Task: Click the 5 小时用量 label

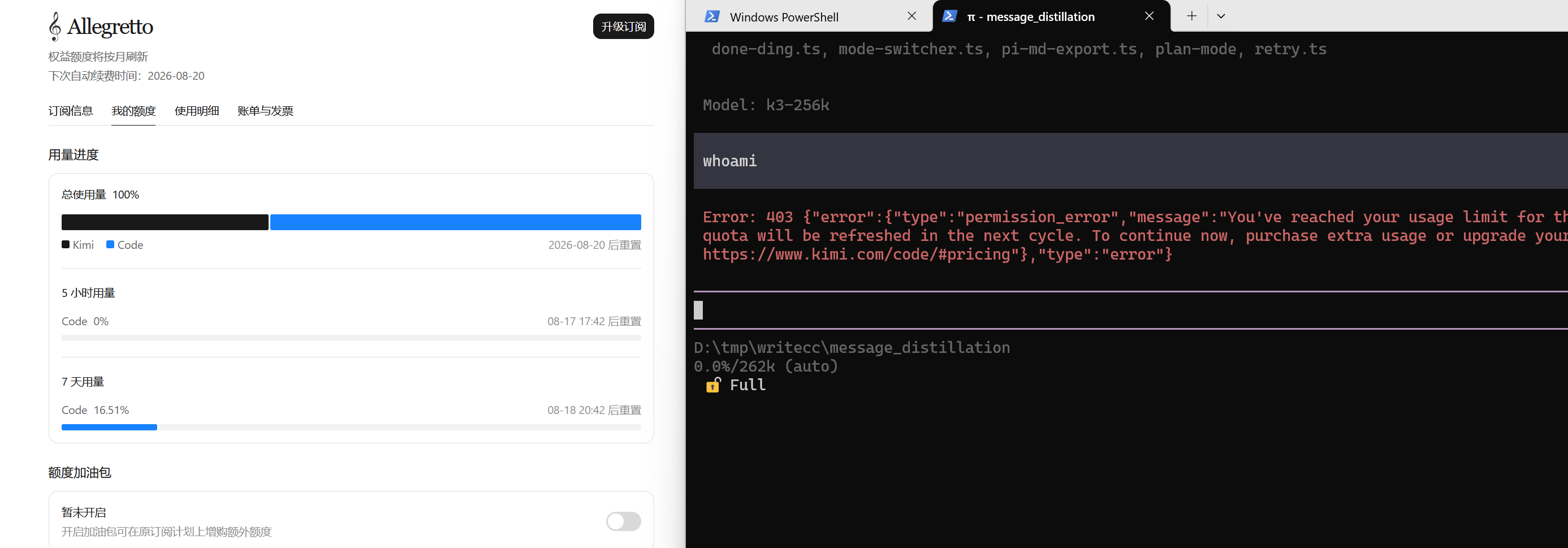Action: point(88,293)
